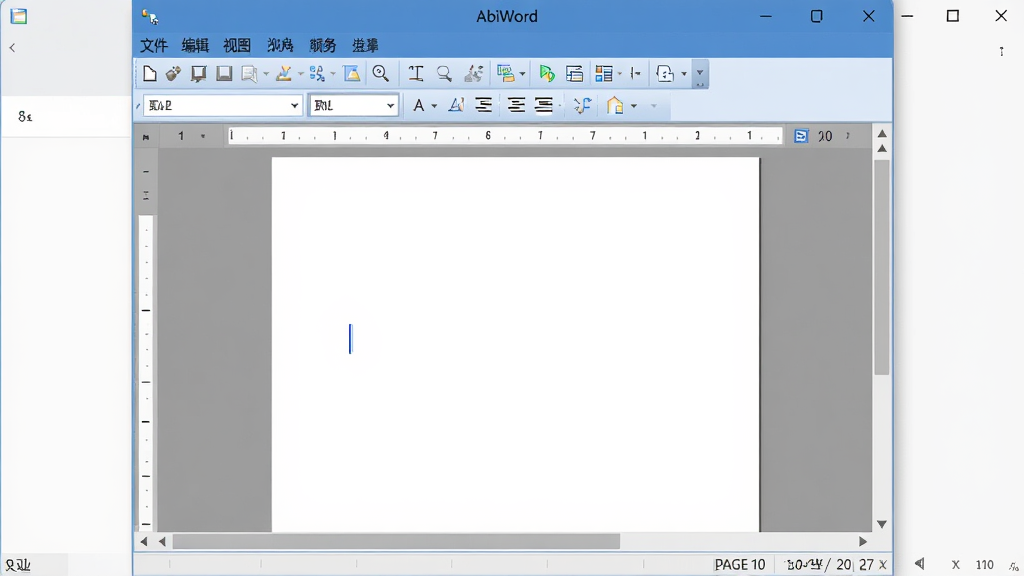Expand the arrow beside the house icon
1024x576 pixels.
633,106
